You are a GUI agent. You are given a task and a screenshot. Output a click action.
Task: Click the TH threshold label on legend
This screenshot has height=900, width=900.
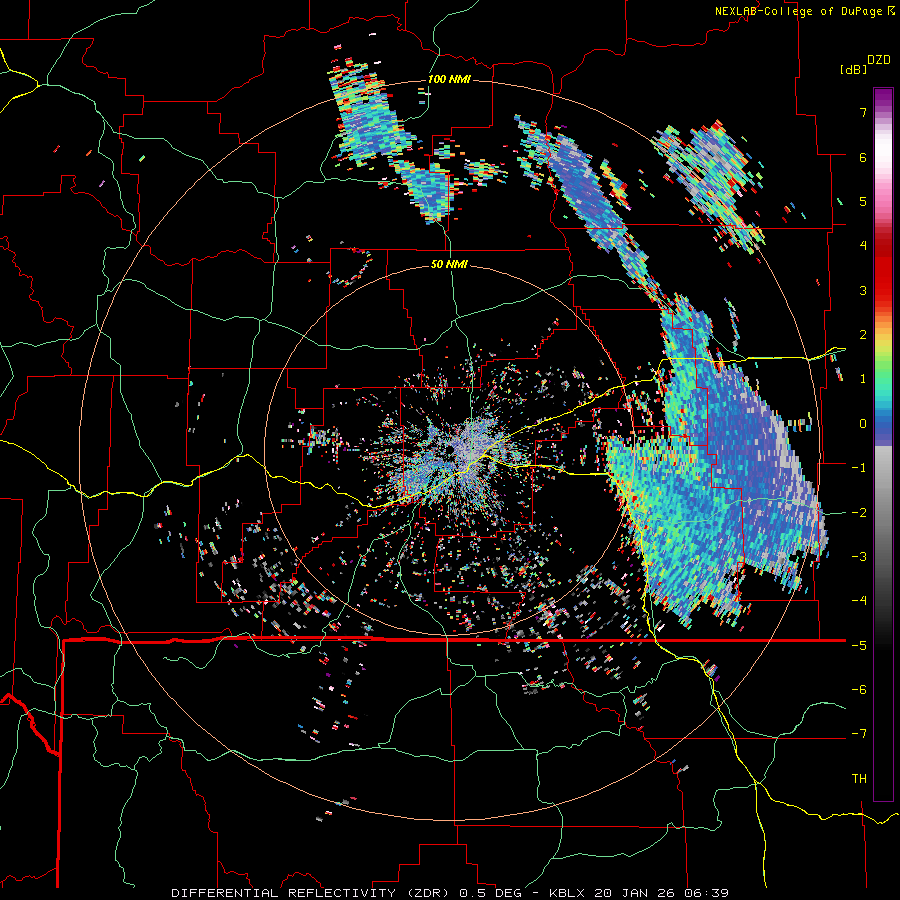point(859,779)
